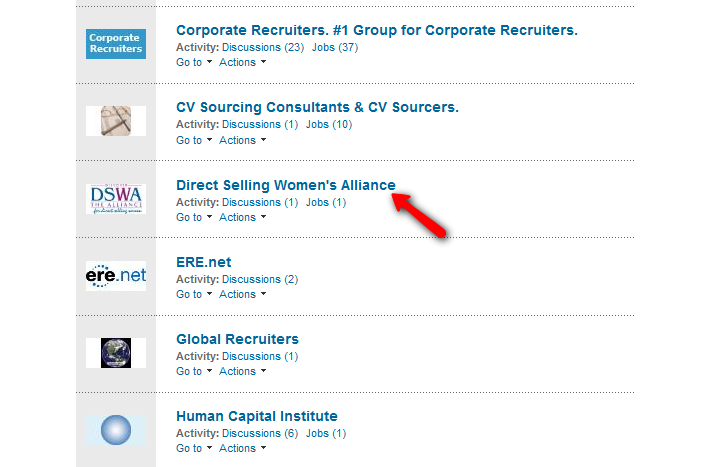Image resolution: width=705 pixels, height=467 pixels.
Task: Click the Corporate Recruiters group logo
Action: click(116, 44)
